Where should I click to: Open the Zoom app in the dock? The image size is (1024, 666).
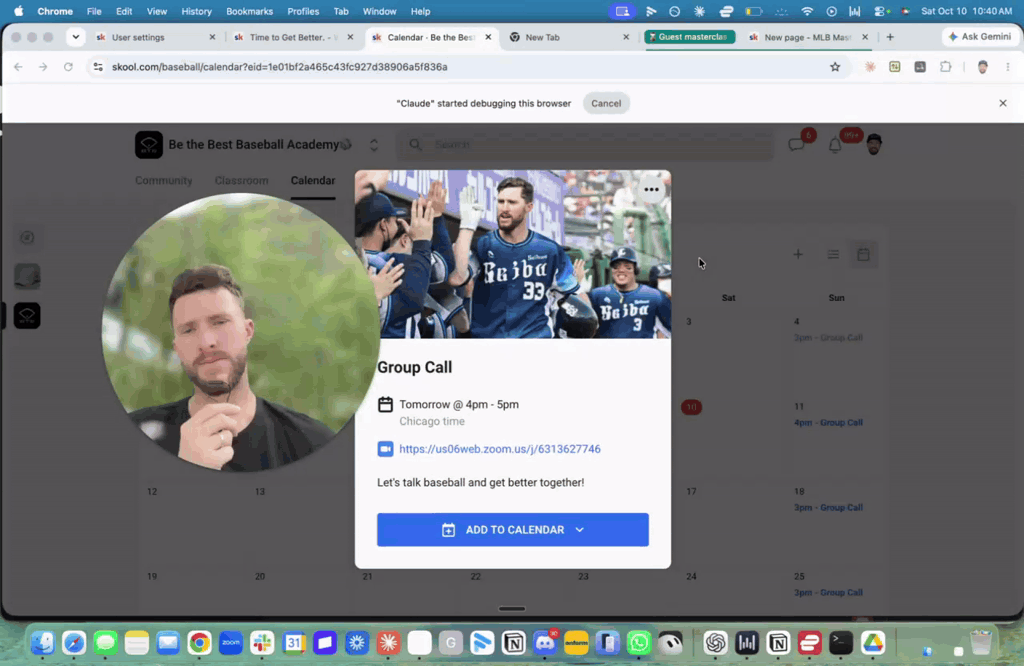(x=231, y=643)
